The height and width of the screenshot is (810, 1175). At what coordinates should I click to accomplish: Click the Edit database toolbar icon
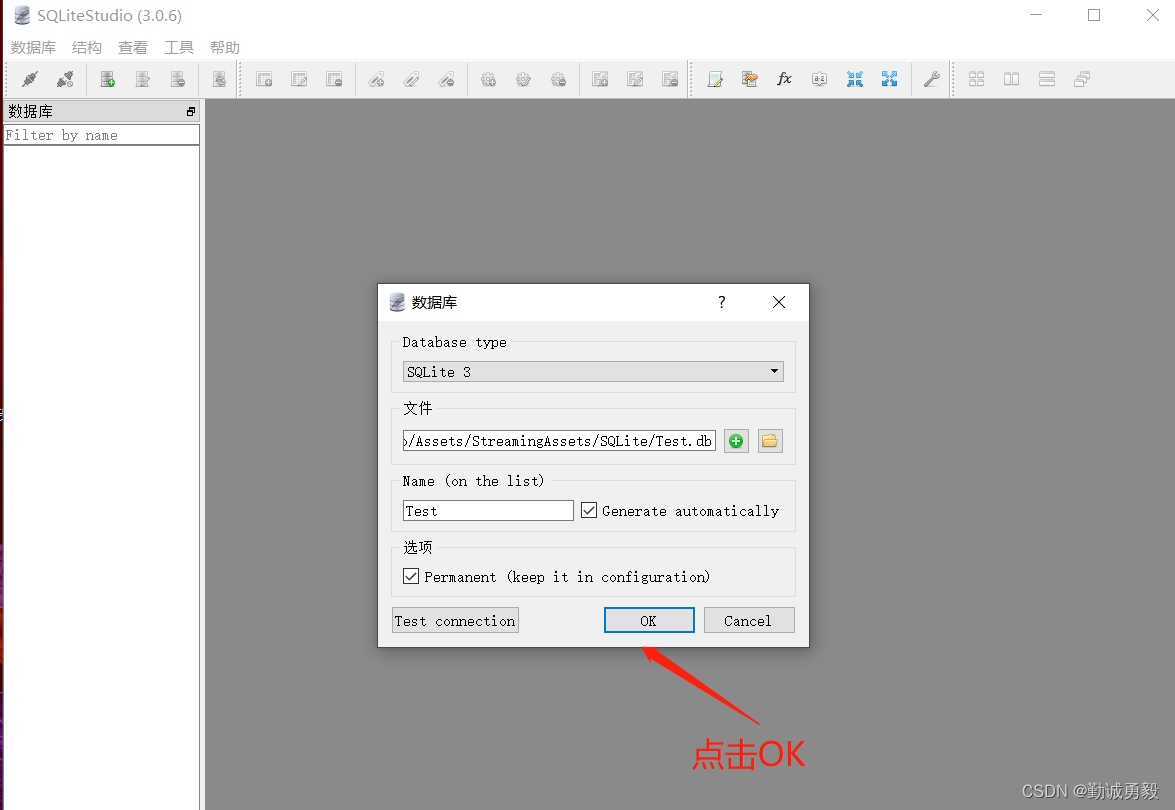tap(142, 79)
